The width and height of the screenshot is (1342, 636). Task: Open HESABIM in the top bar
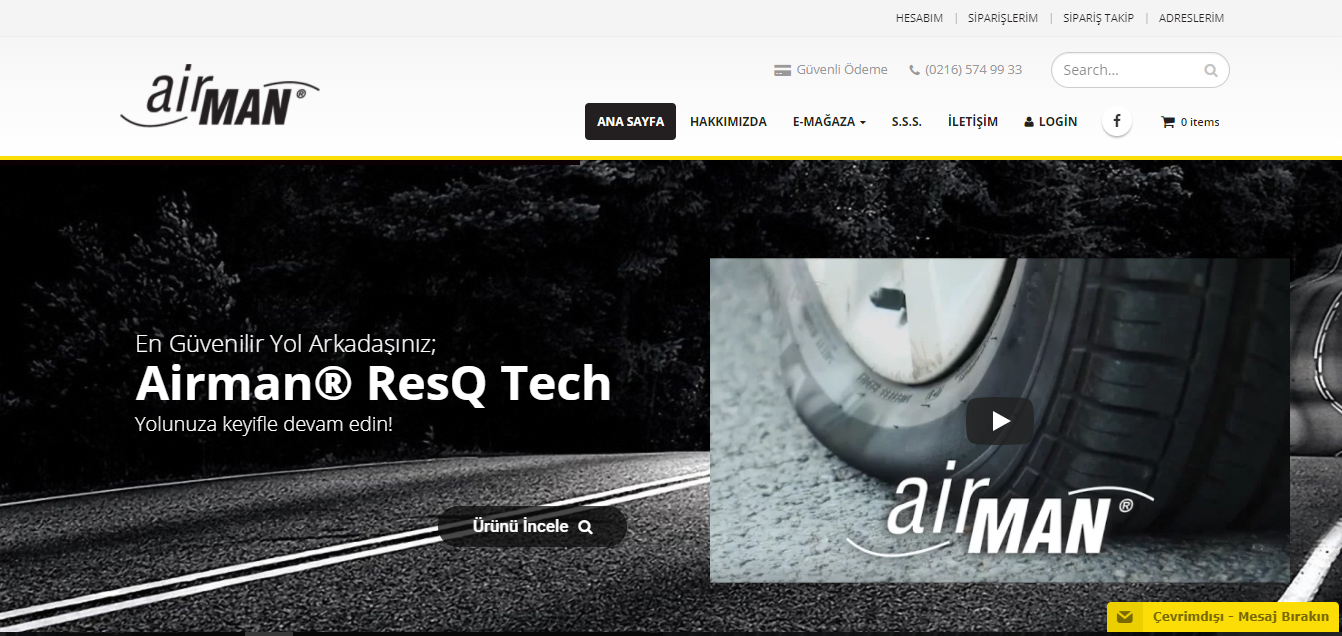[919, 18]
